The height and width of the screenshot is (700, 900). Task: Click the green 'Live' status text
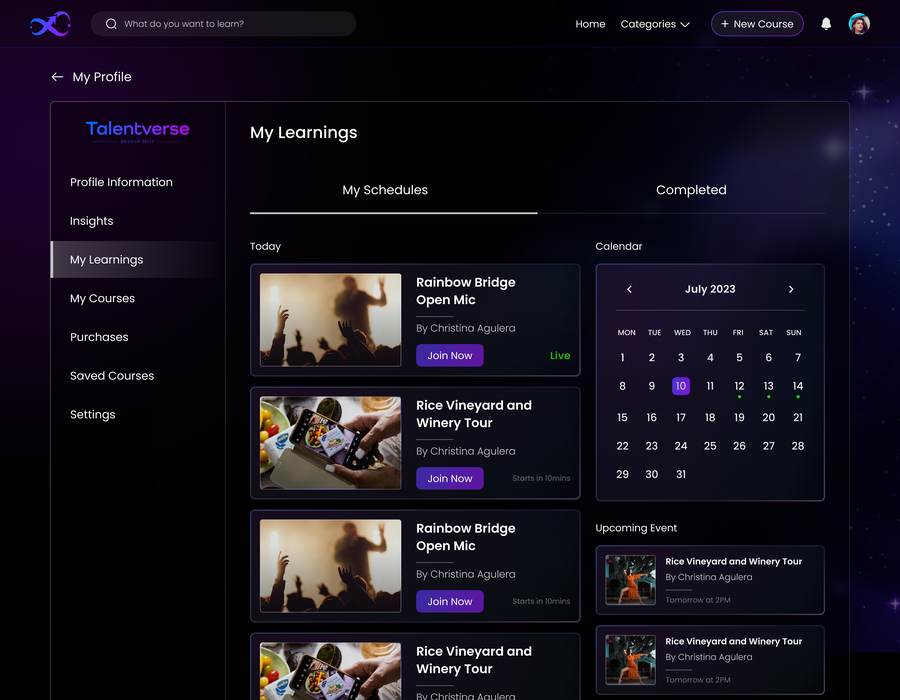pos(560,355)
